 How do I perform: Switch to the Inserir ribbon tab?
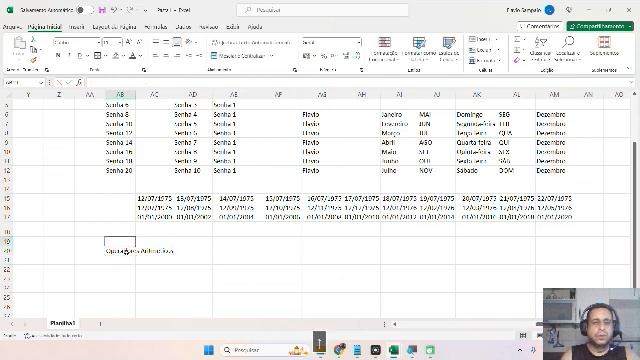[76, 27]
